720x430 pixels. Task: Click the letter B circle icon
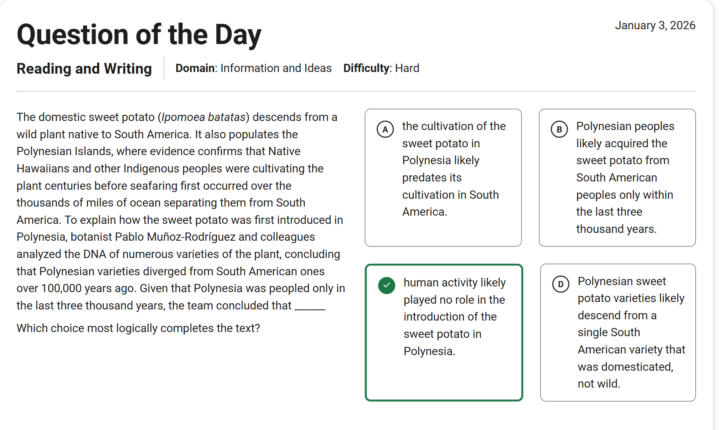coord(559,129)
